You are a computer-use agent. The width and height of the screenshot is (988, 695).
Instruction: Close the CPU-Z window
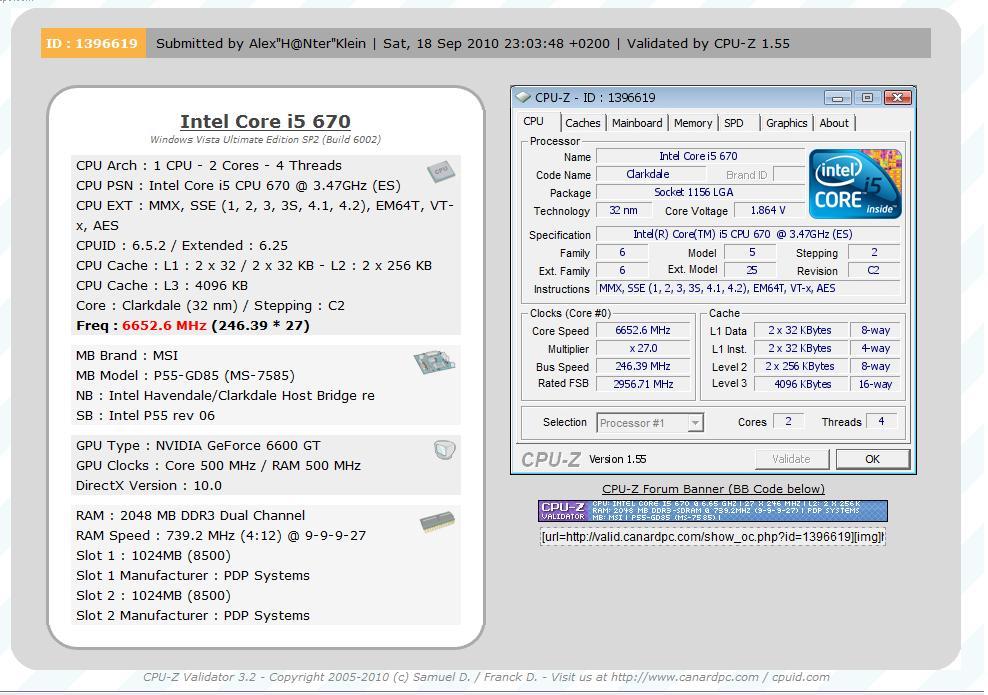(x=898, y=98)
